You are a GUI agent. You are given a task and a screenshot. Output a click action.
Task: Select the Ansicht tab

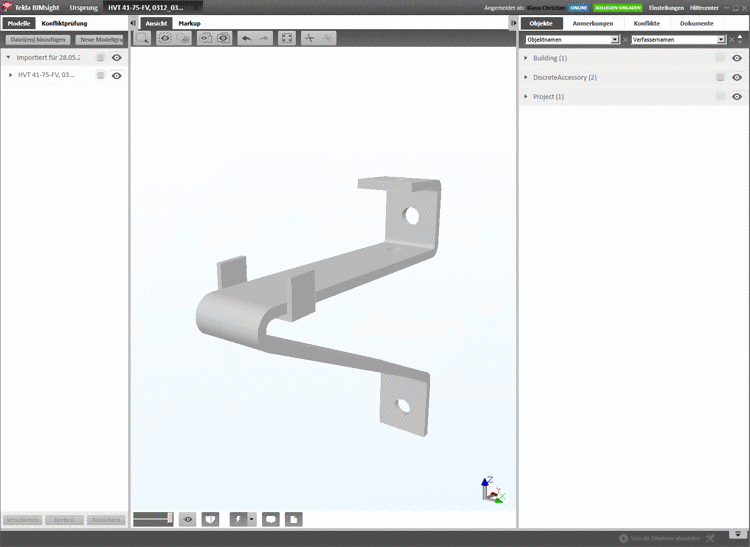156,23
